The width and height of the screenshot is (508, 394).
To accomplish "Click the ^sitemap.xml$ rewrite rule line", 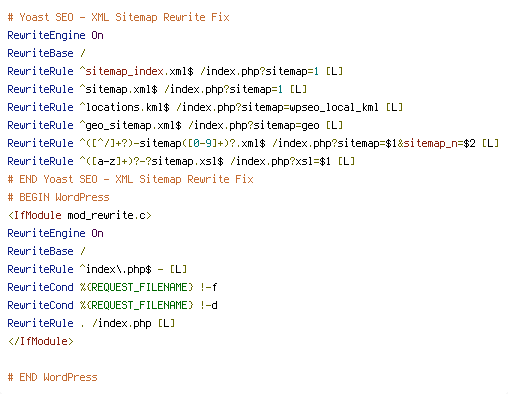I will (157, 89).
